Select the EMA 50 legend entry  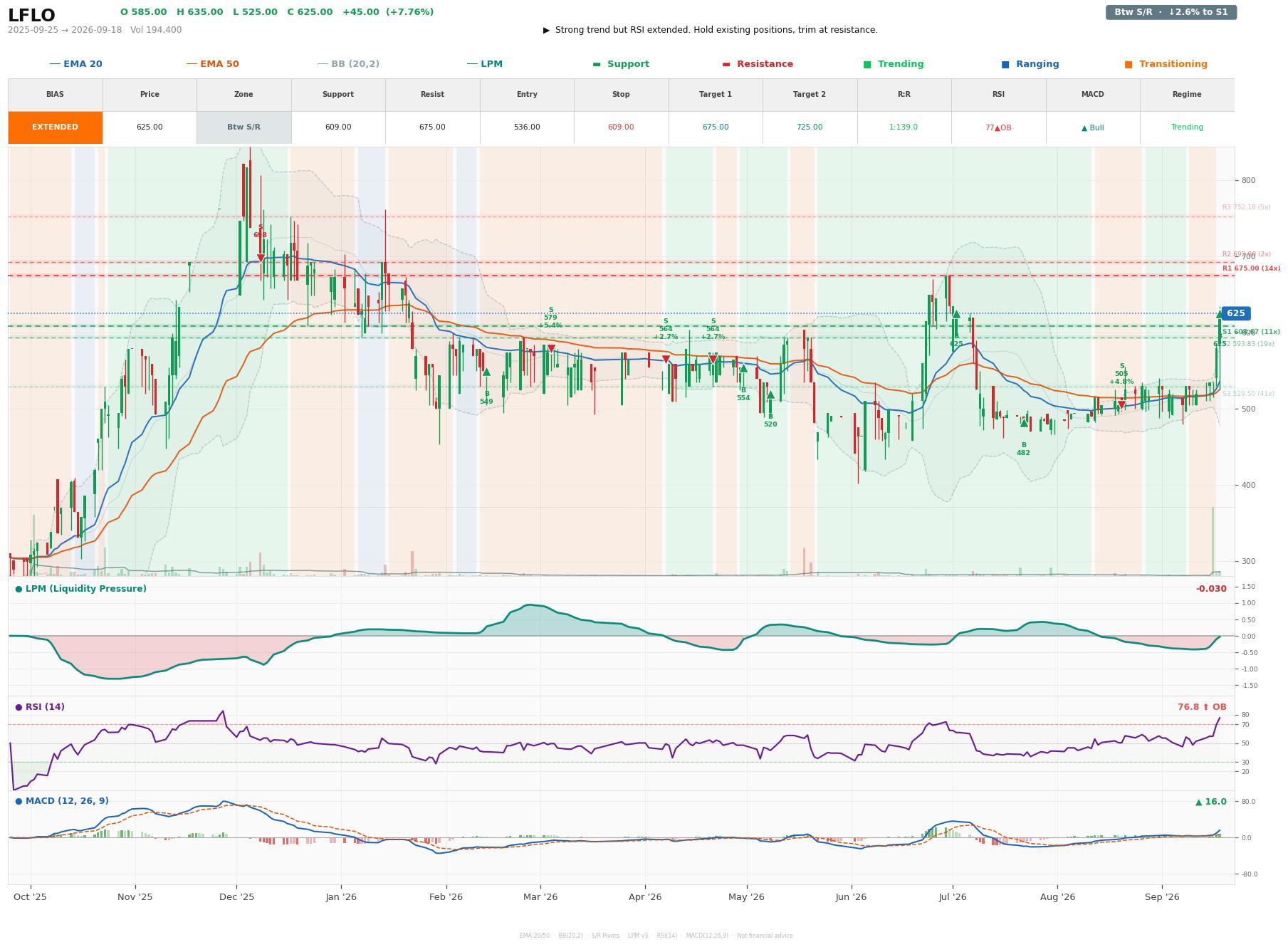[x=213, y=64]
